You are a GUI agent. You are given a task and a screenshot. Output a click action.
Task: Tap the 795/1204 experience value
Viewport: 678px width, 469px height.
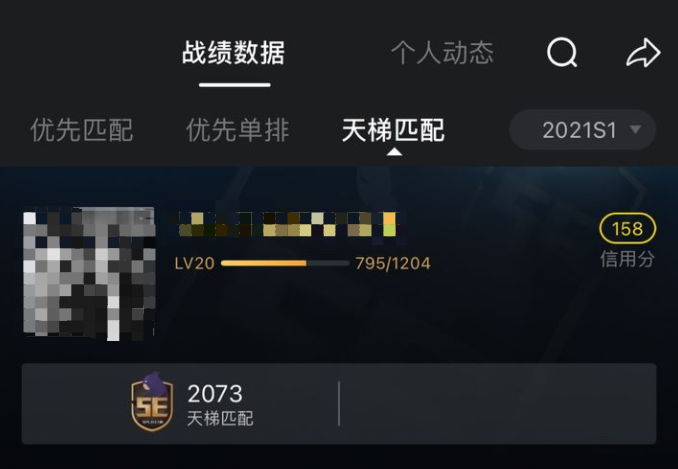click(393, 263)
